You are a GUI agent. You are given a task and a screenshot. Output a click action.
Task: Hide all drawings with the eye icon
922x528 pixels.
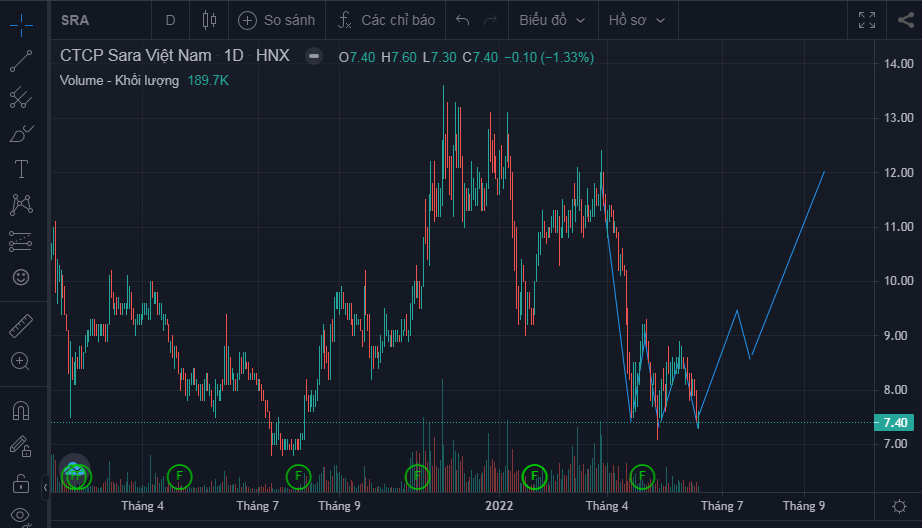pyautogui.click(x=20, y=518)
